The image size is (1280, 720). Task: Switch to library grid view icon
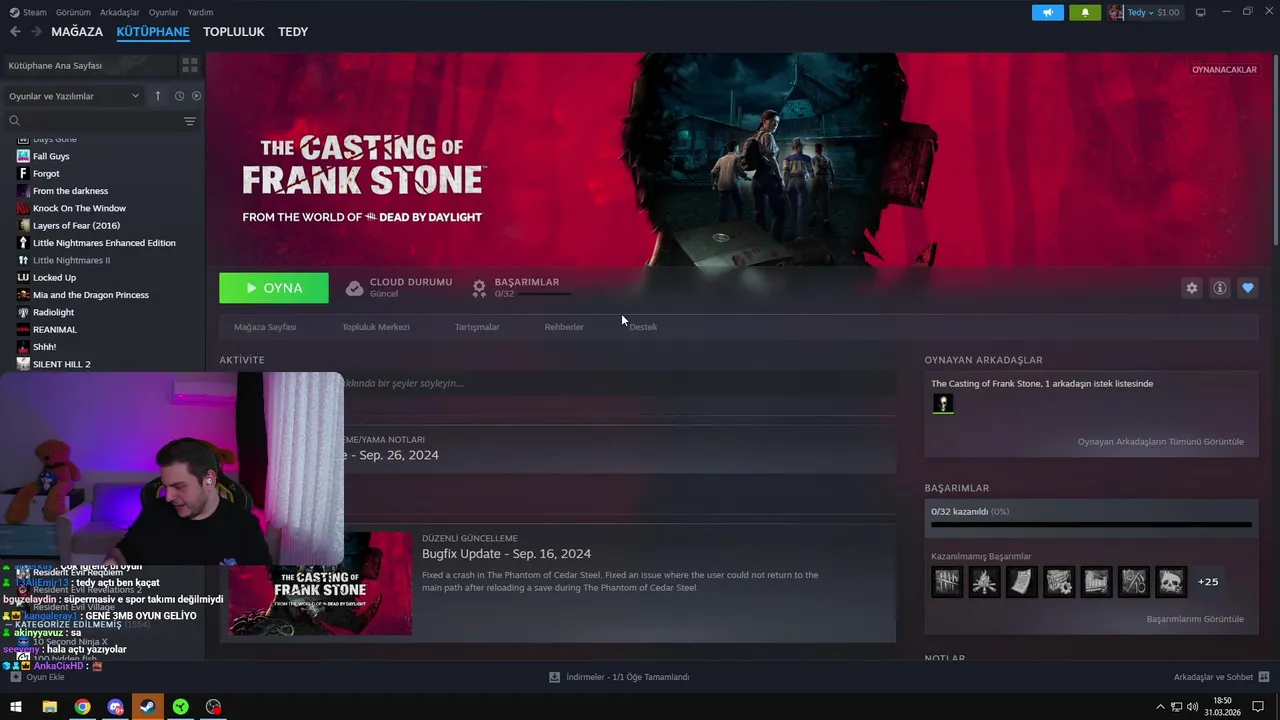pyautogui.click(x=190, y=65)
